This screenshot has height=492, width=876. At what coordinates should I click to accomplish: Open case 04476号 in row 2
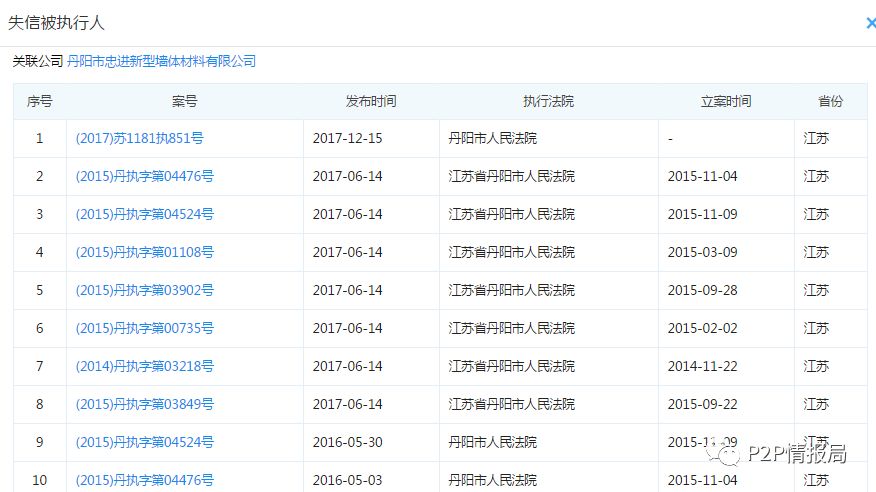point(145,176)
